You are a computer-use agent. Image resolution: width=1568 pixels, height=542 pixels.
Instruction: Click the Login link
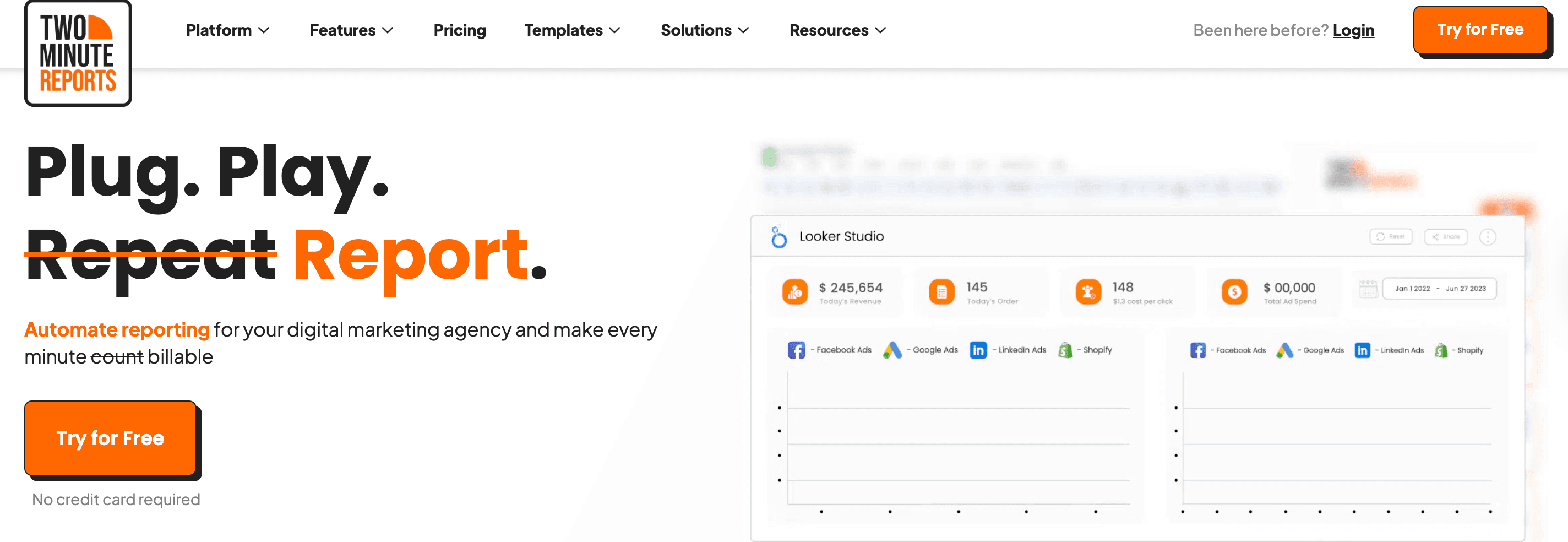[x=1353, y=30]
